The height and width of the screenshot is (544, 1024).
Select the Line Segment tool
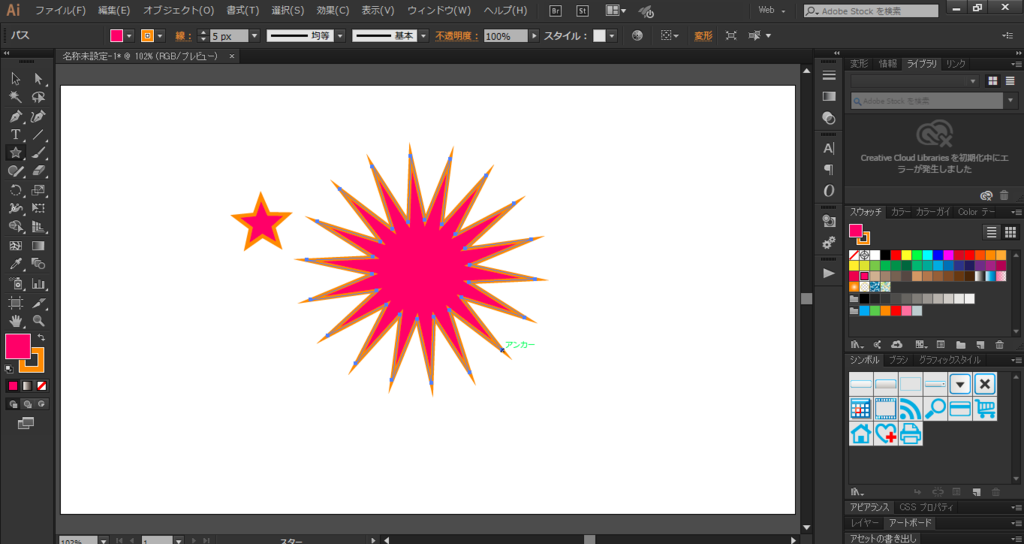pos(39,135)
